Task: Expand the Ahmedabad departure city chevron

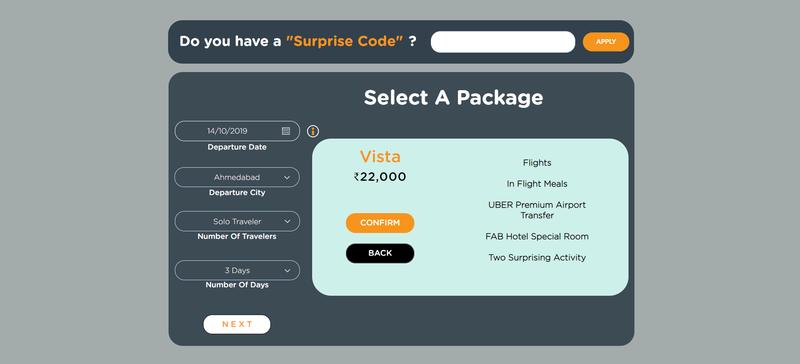Action: 287,178
